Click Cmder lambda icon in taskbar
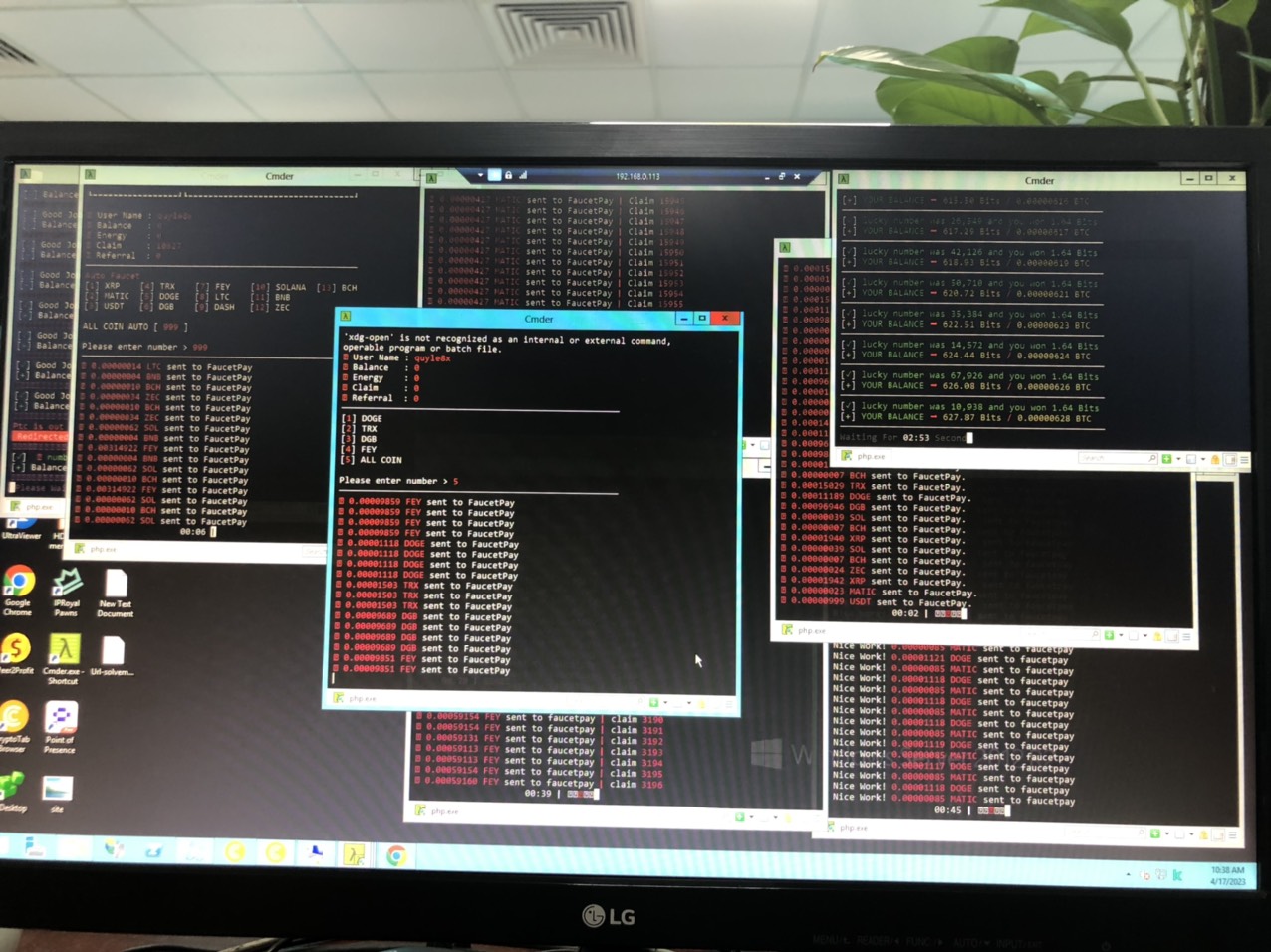Screen dimensions: 1271x952 (x=354, y=853)
